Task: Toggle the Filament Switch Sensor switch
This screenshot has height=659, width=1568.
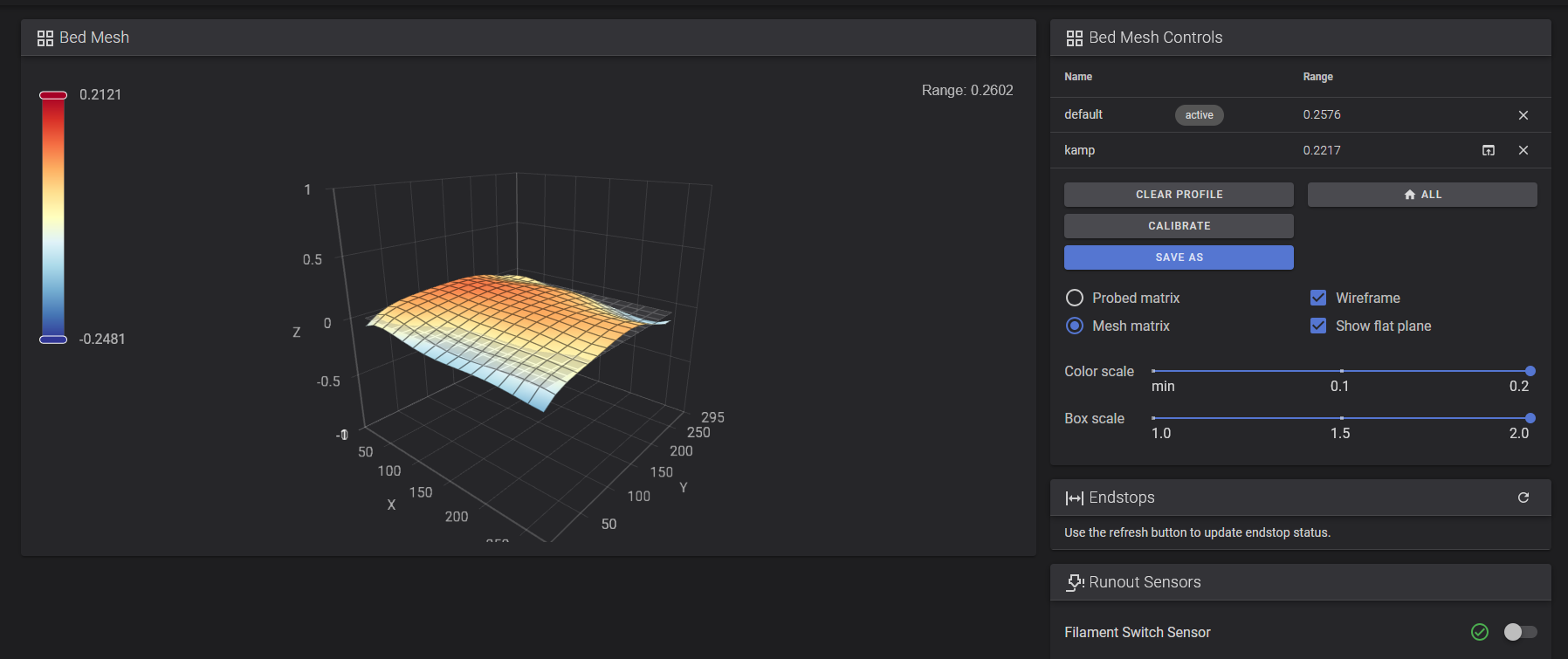Action: click(1520, 632)
